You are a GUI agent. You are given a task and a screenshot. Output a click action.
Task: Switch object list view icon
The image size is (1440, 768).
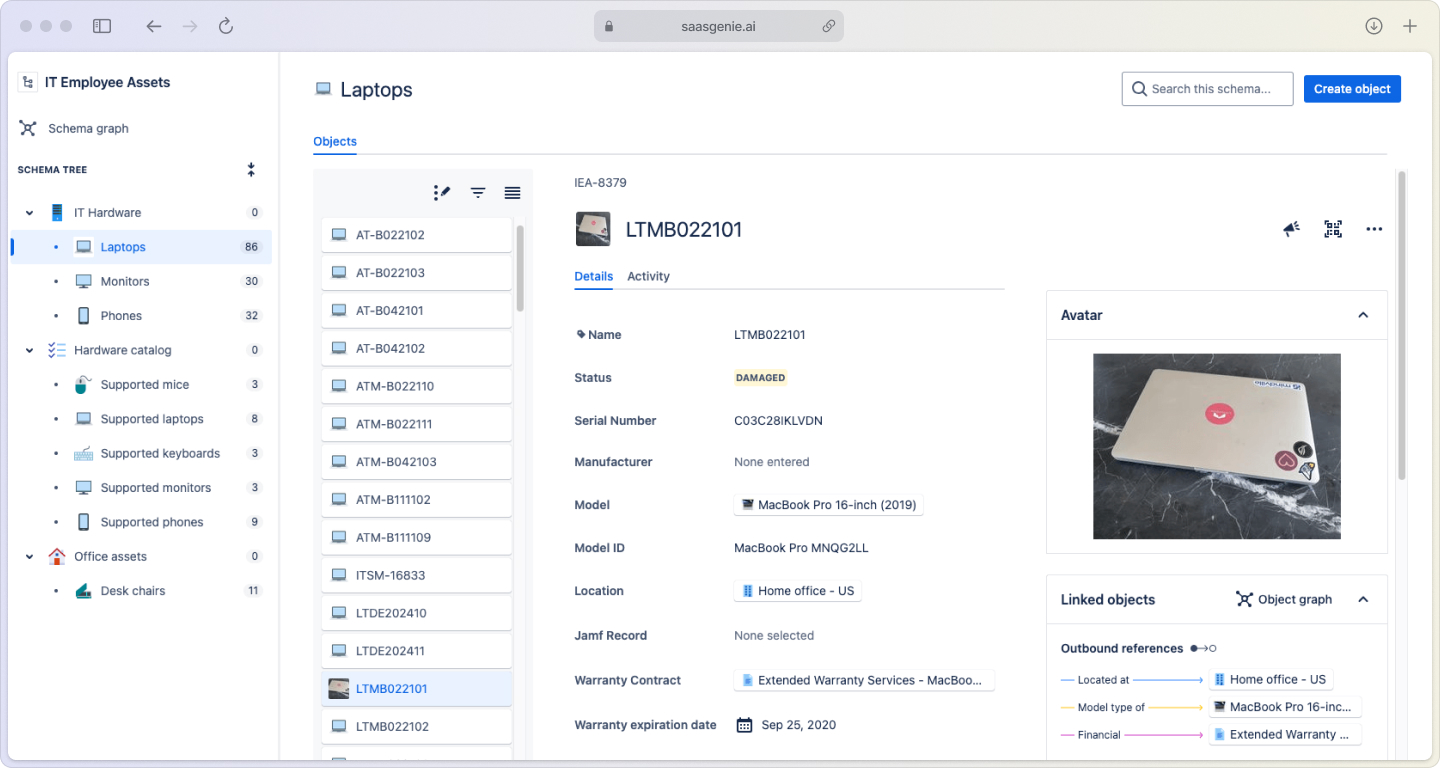point(512,193)
